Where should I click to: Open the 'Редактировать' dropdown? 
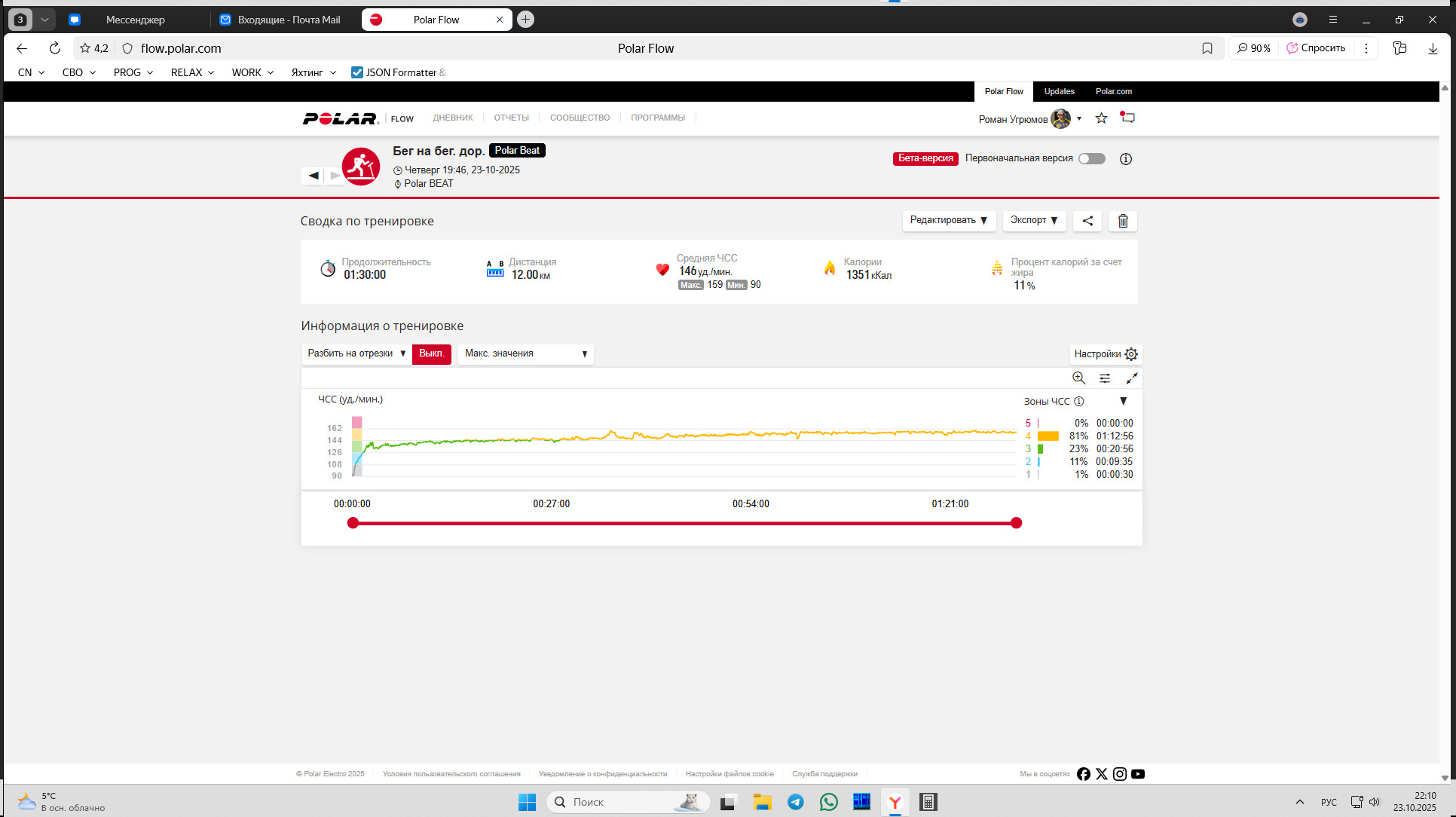click(949, 220)
